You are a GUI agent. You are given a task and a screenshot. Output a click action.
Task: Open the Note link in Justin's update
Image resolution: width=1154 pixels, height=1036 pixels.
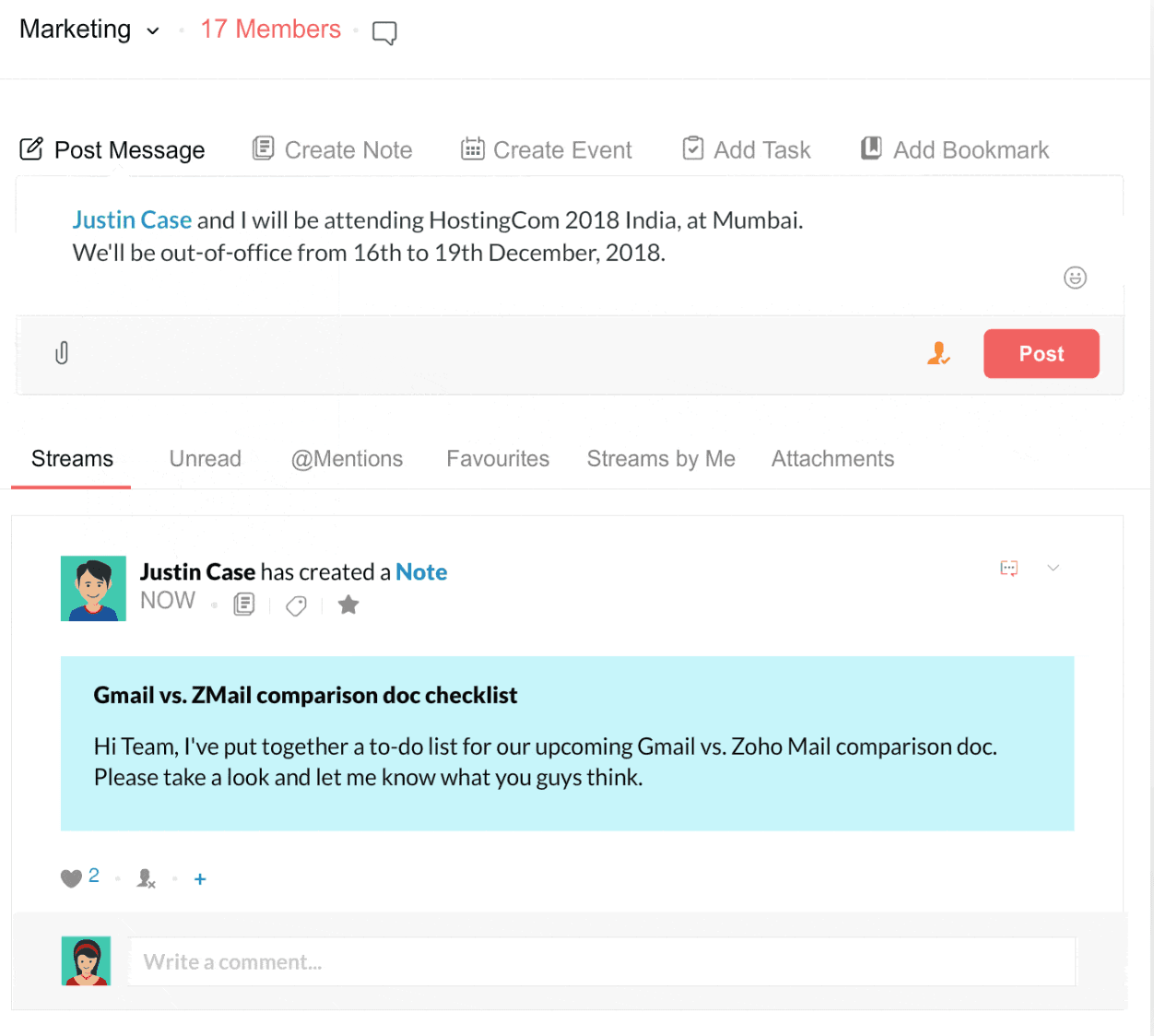pyautogui.click(x=421, y=571)
